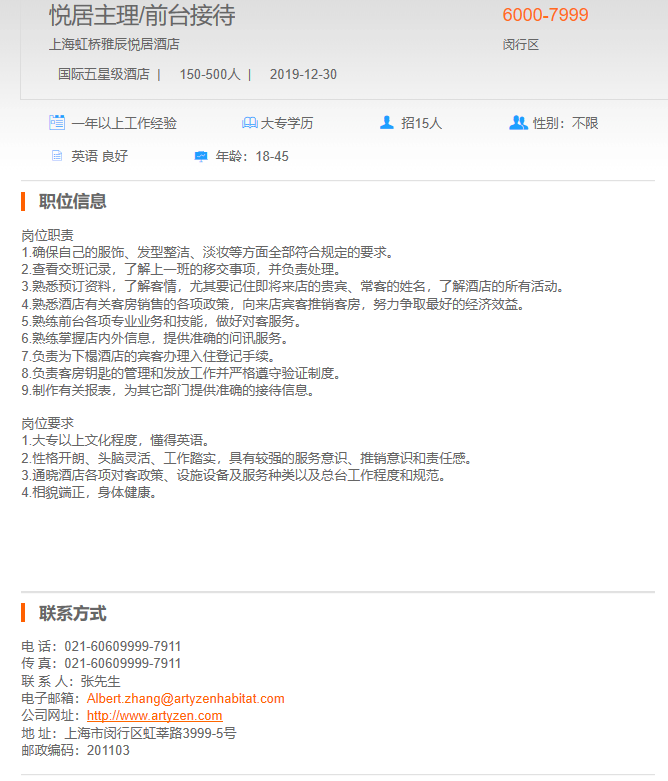The height and width of the screenshot is (781, 668).
Task: Click the single person icon beside 招15人
Action: tap(387, 123)
